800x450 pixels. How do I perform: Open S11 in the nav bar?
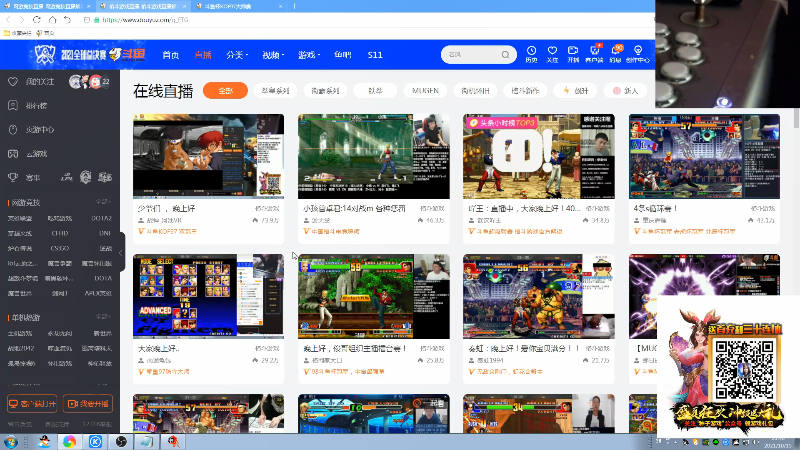point(375,55)
